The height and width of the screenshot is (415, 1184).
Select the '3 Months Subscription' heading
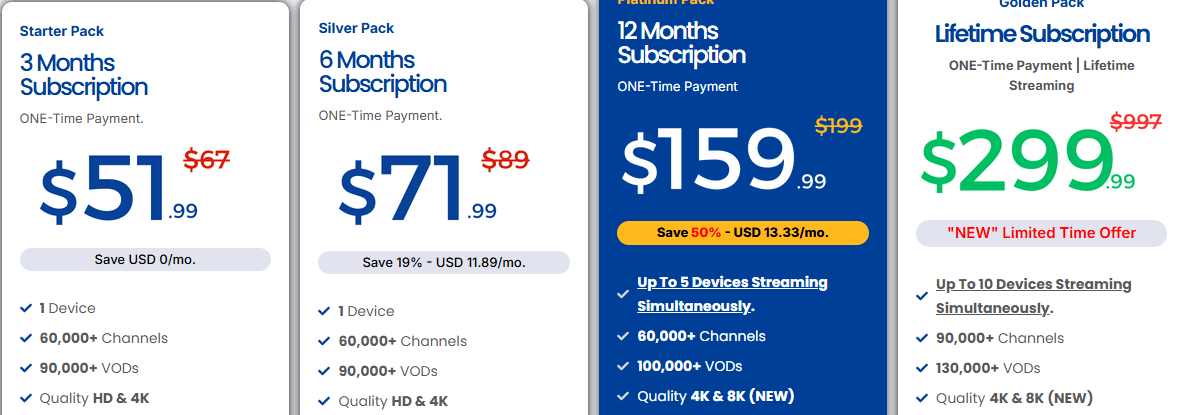tap(84, 75)
